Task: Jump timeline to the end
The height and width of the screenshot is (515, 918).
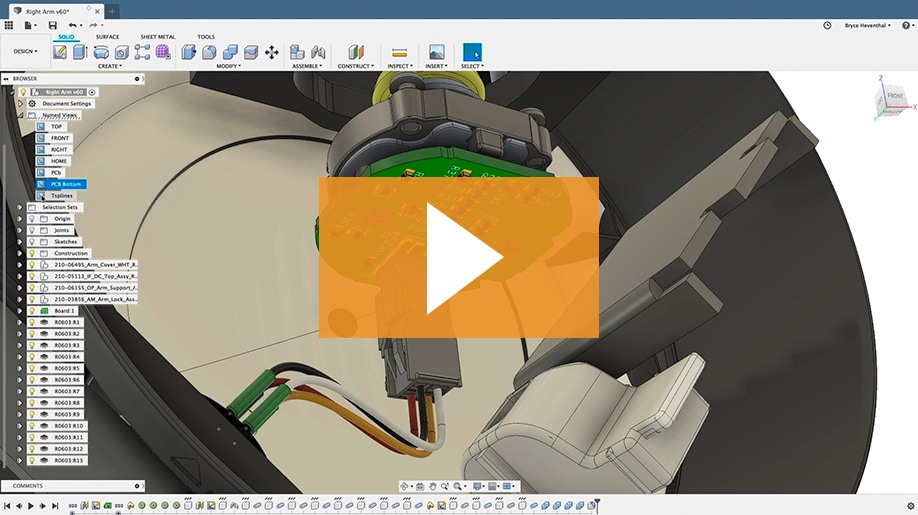Action: pyautogui.click(x=55, y=506)
